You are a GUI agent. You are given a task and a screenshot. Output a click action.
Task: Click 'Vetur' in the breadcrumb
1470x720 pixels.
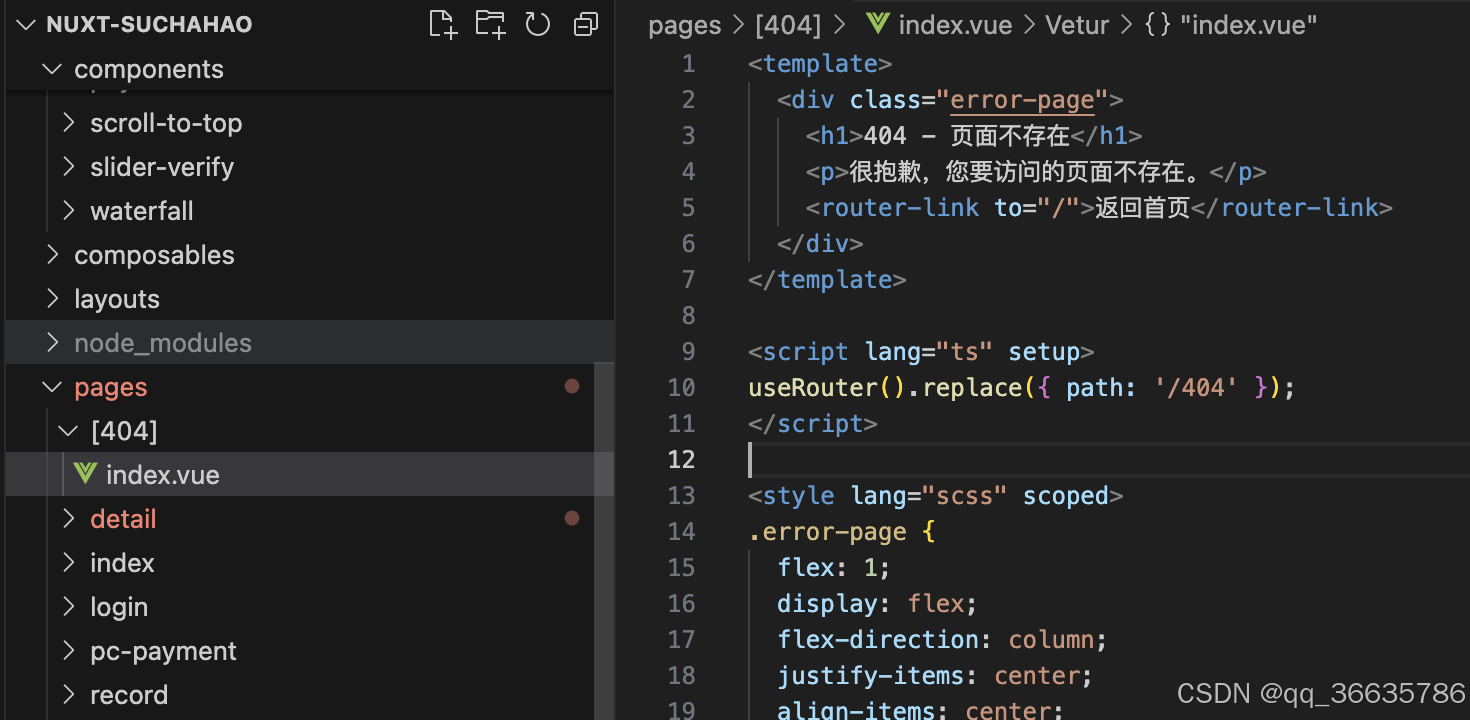pos(1077,25)
